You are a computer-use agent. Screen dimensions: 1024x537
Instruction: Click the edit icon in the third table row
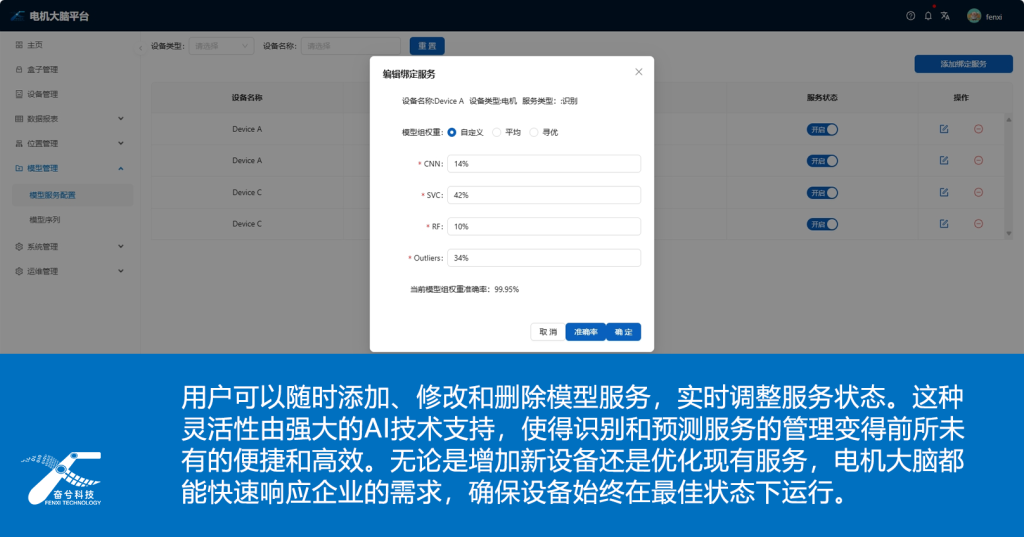point(944,192)
